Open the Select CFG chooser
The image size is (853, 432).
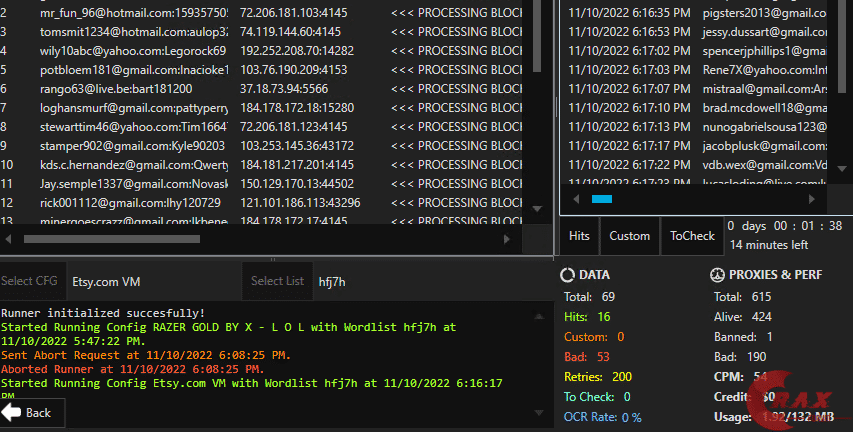point(30,281)
